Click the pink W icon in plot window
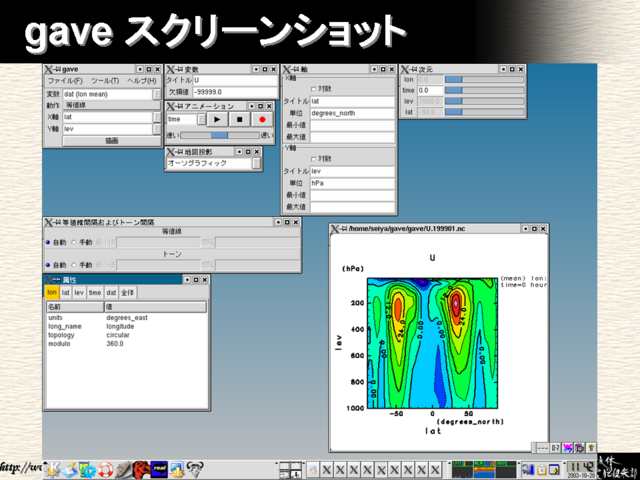The height and width of the screenshot is (480, 640). coord(567,448)
